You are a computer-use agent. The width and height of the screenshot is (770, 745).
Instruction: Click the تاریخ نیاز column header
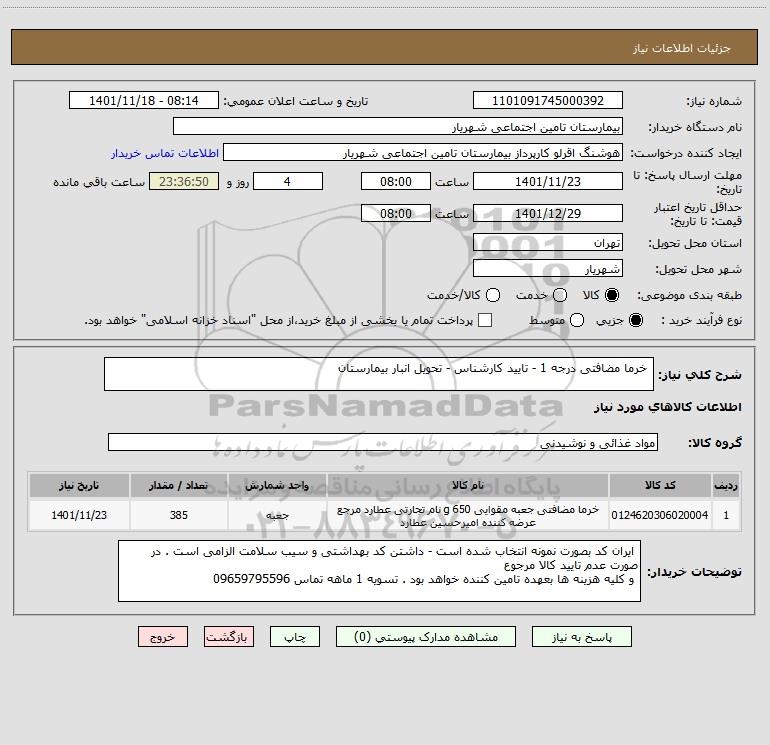pos(79,485)
